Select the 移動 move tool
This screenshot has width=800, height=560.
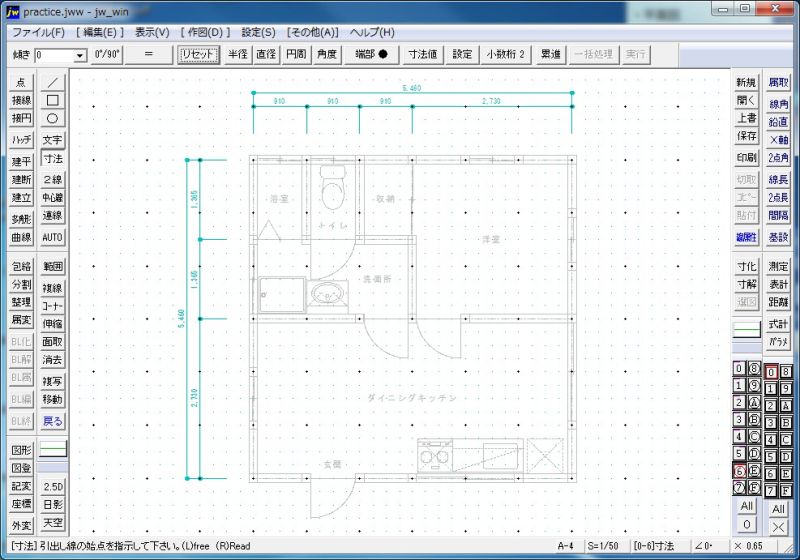coord(53,399)
